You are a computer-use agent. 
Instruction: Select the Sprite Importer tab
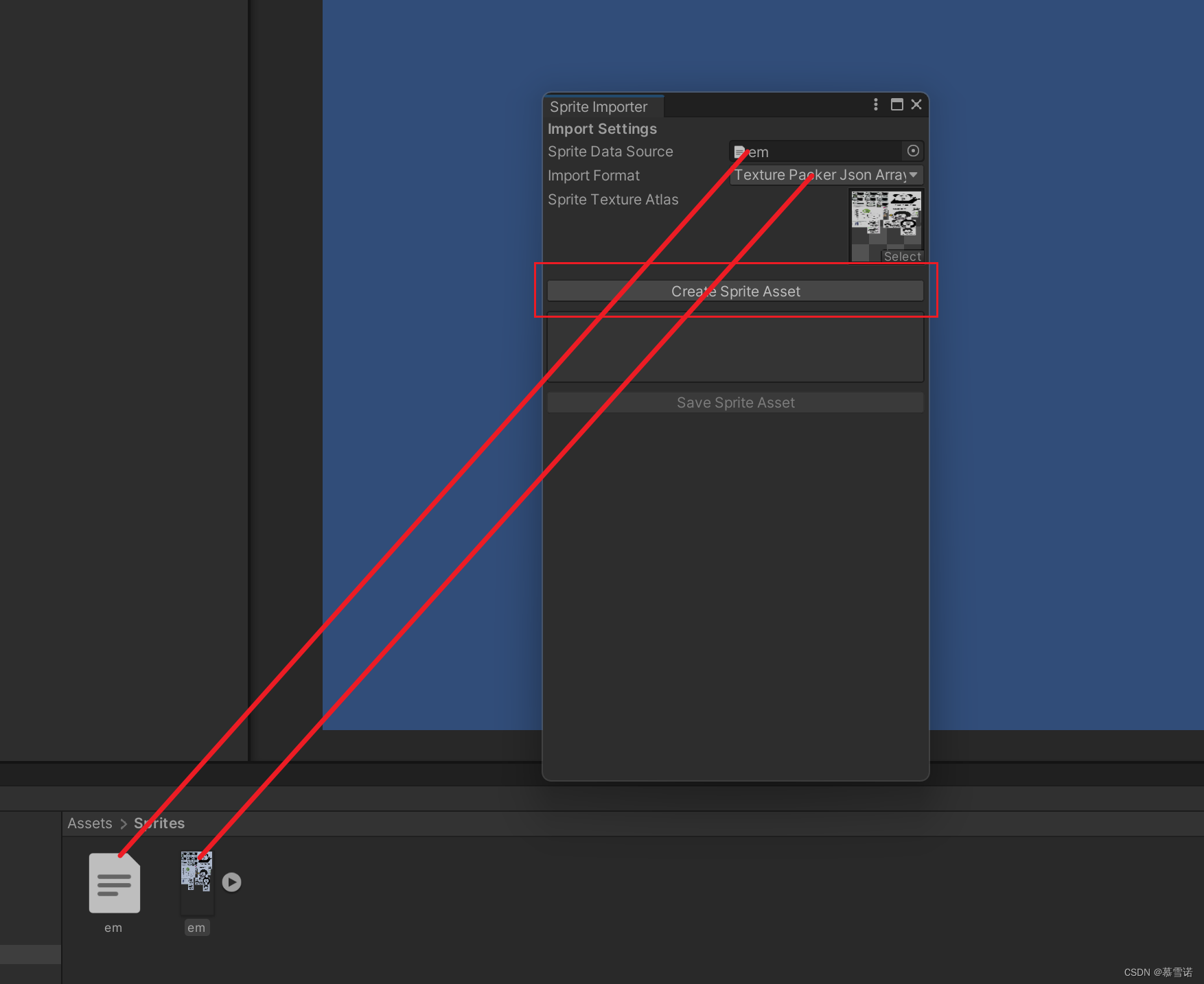pos(603,106)
